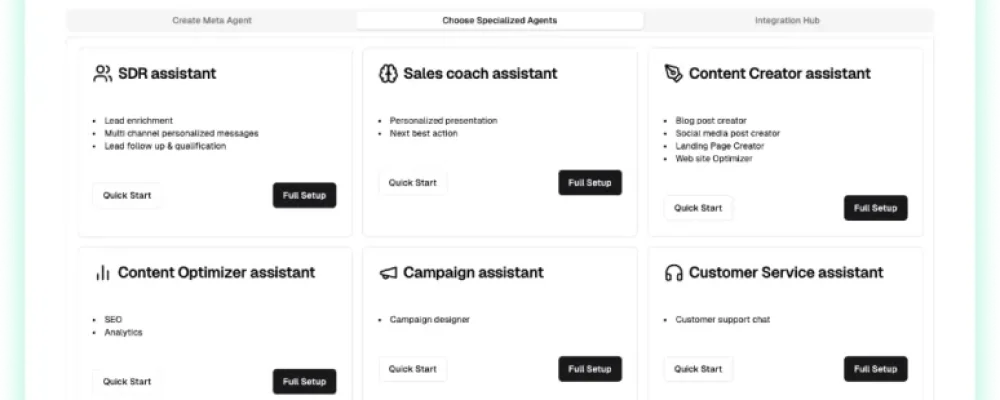Viewport: 1000px width, 400px height.
Task: Click the Sales coach brain icon
Action: (x=388, y=73)
